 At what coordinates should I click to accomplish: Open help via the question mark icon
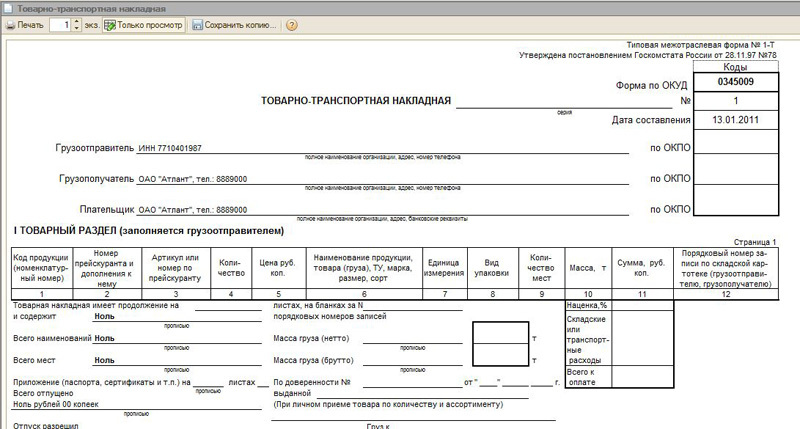291,24
